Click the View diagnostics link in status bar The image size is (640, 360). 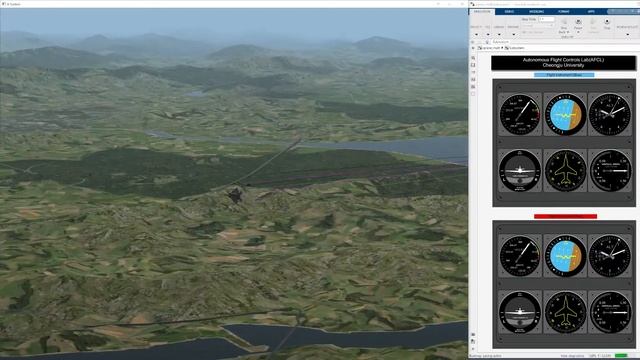(x=572, y=356)
